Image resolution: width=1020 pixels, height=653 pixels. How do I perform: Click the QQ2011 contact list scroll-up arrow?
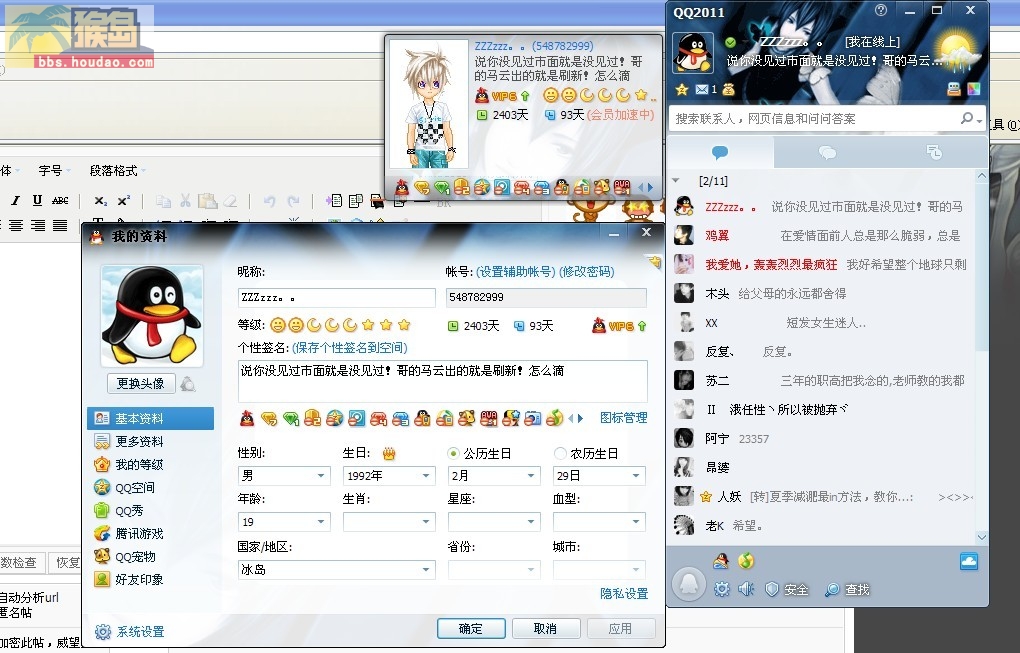pyautogui.click(x=982, y=176)
